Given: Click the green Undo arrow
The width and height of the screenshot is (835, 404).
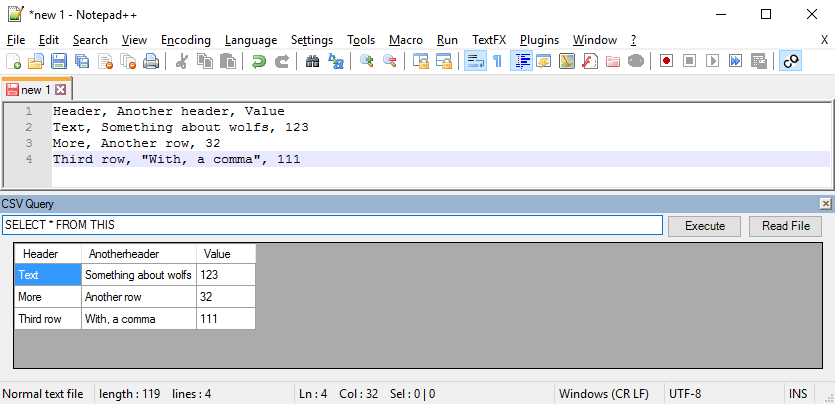Looking at the screenshot, I should (x=258, y=61).
